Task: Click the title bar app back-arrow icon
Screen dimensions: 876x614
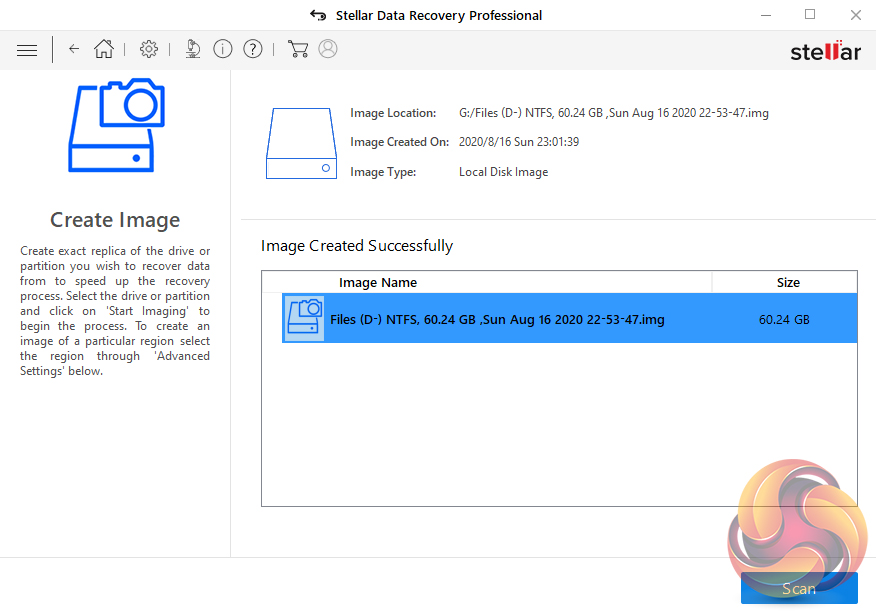Action: pos(318,15)
